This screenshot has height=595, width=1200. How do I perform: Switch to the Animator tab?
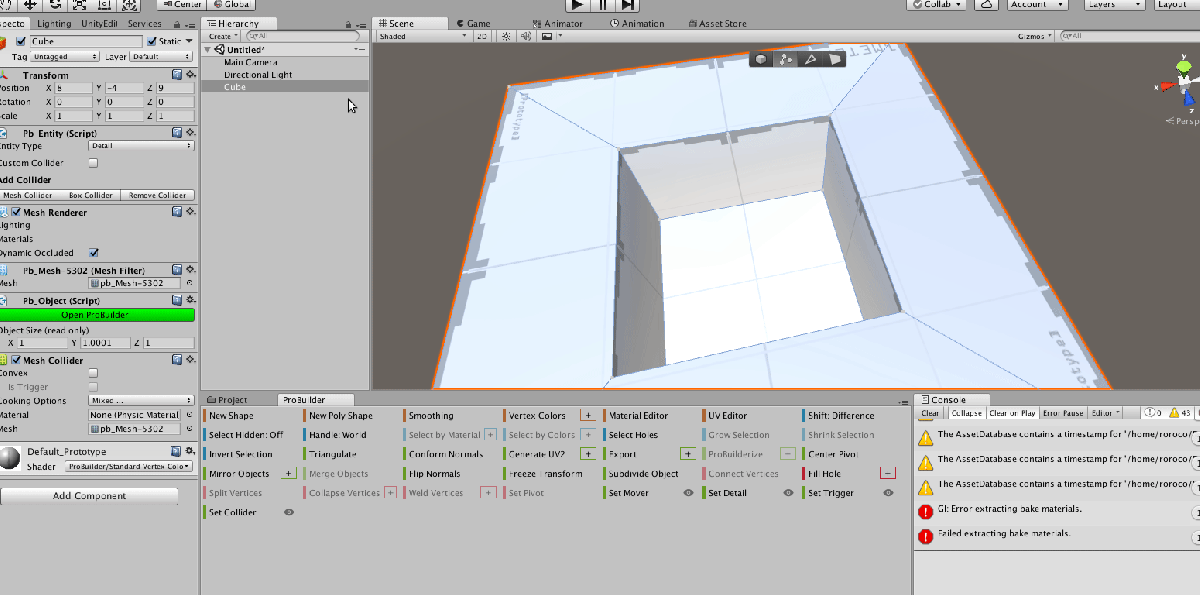(x=556, y=23)
